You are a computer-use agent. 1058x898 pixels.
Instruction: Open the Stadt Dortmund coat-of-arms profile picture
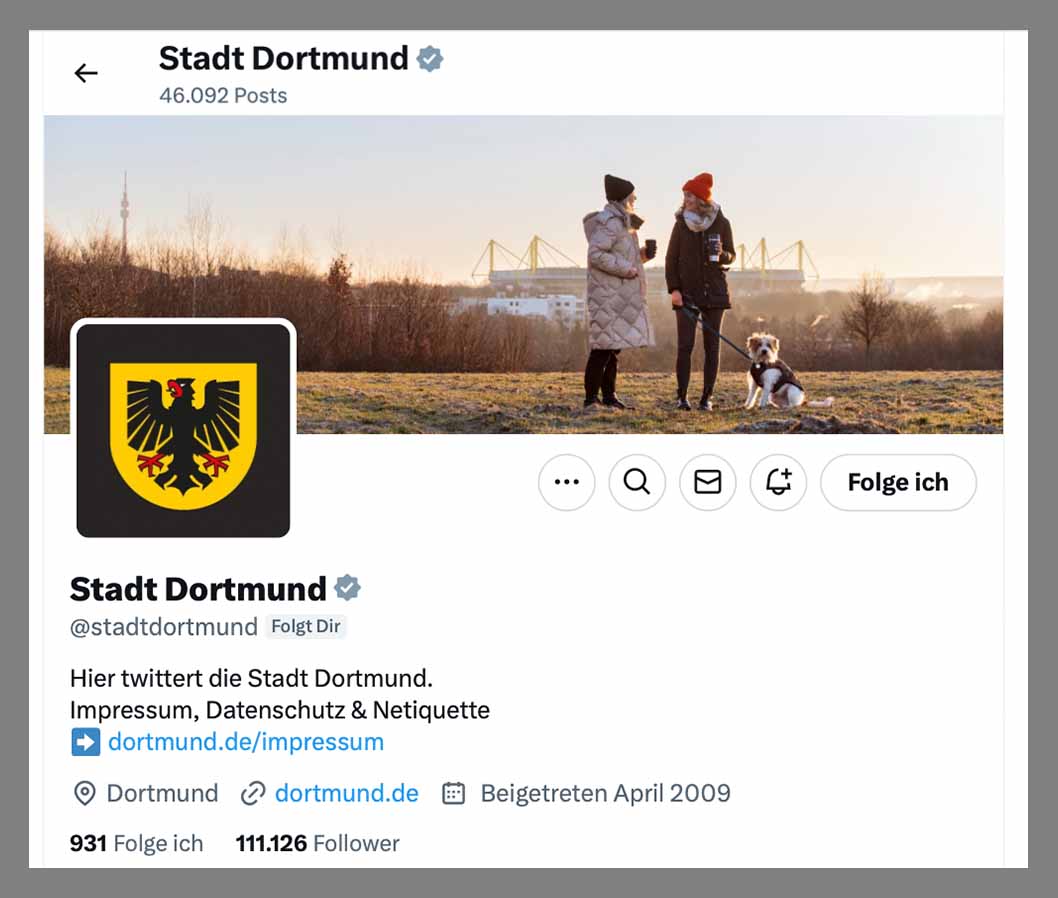click(183, 430)
